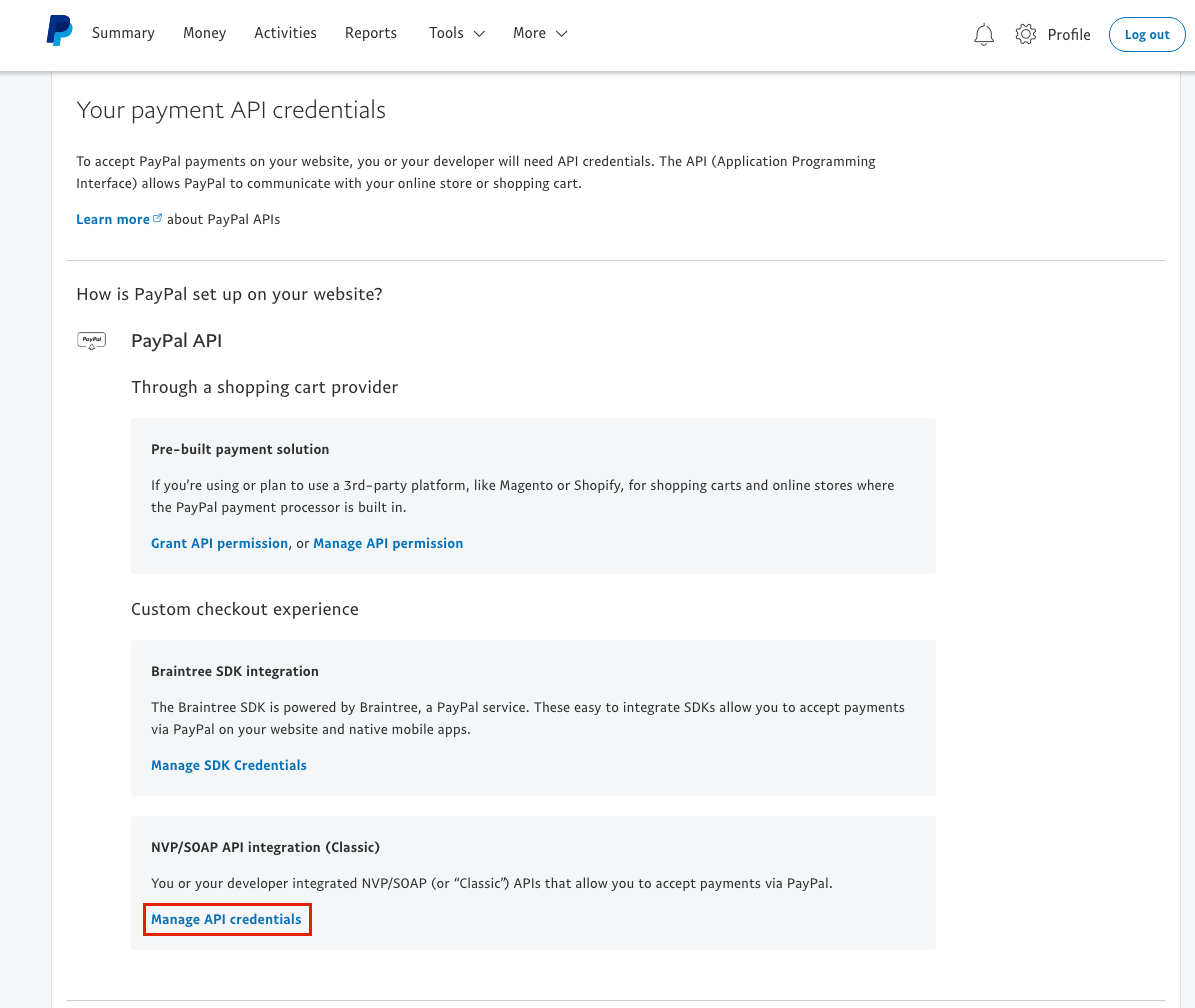Click the 'Pre-built payment solution' title

(x=240, y=450)
